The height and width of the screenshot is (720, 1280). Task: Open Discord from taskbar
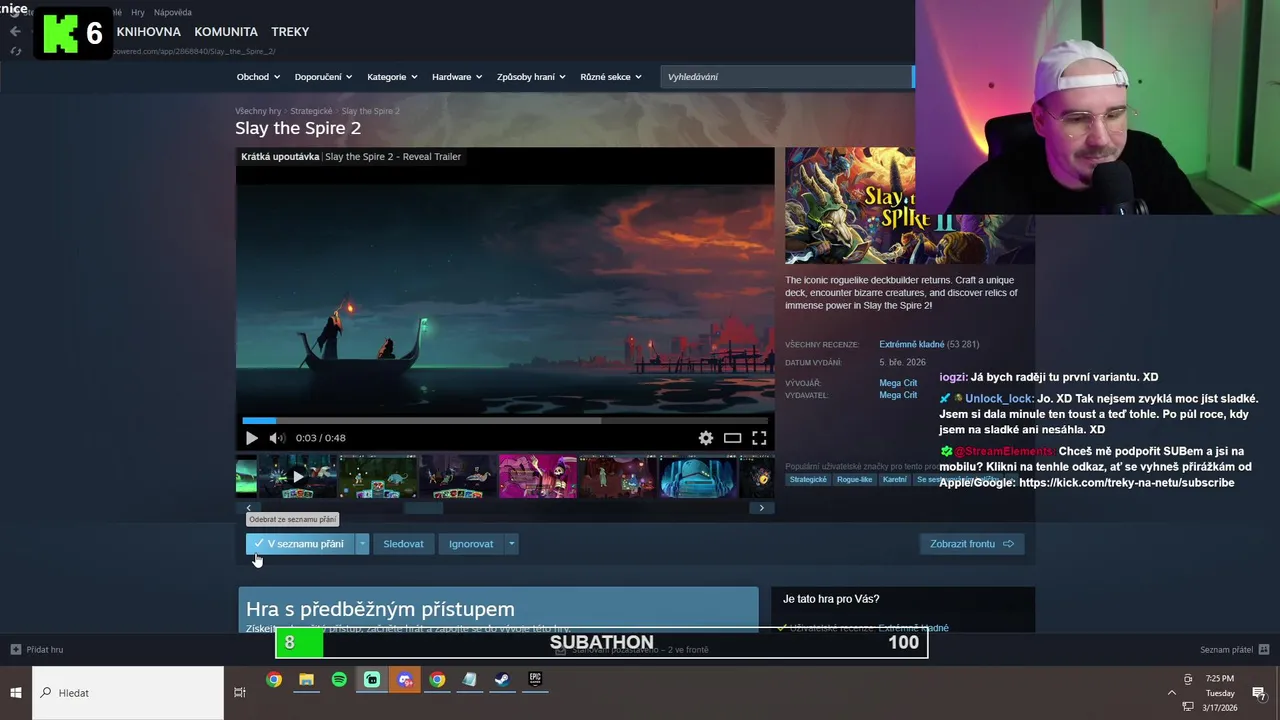[x=405, y=680]
